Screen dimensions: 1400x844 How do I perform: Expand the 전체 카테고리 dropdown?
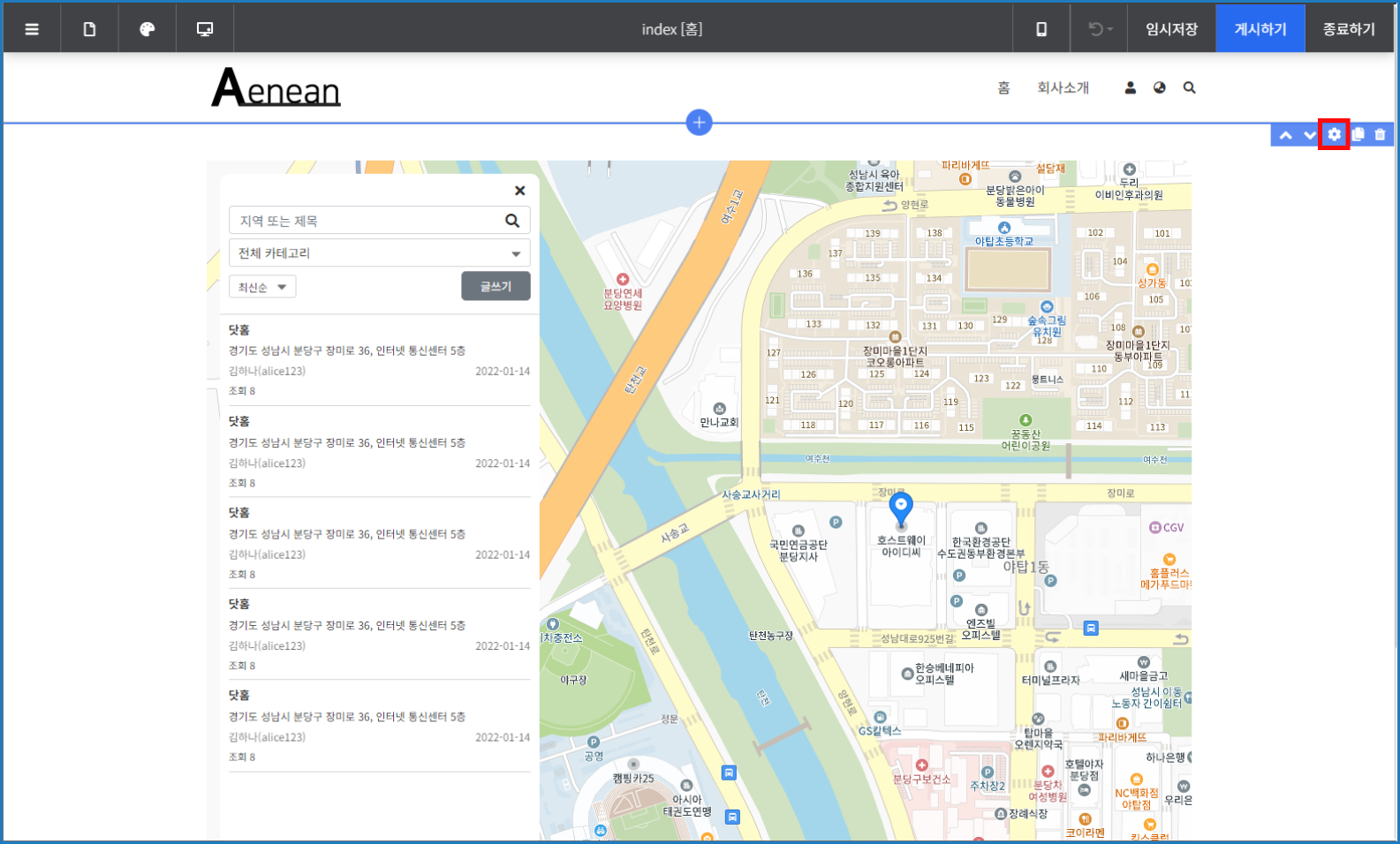coord(379,253)
